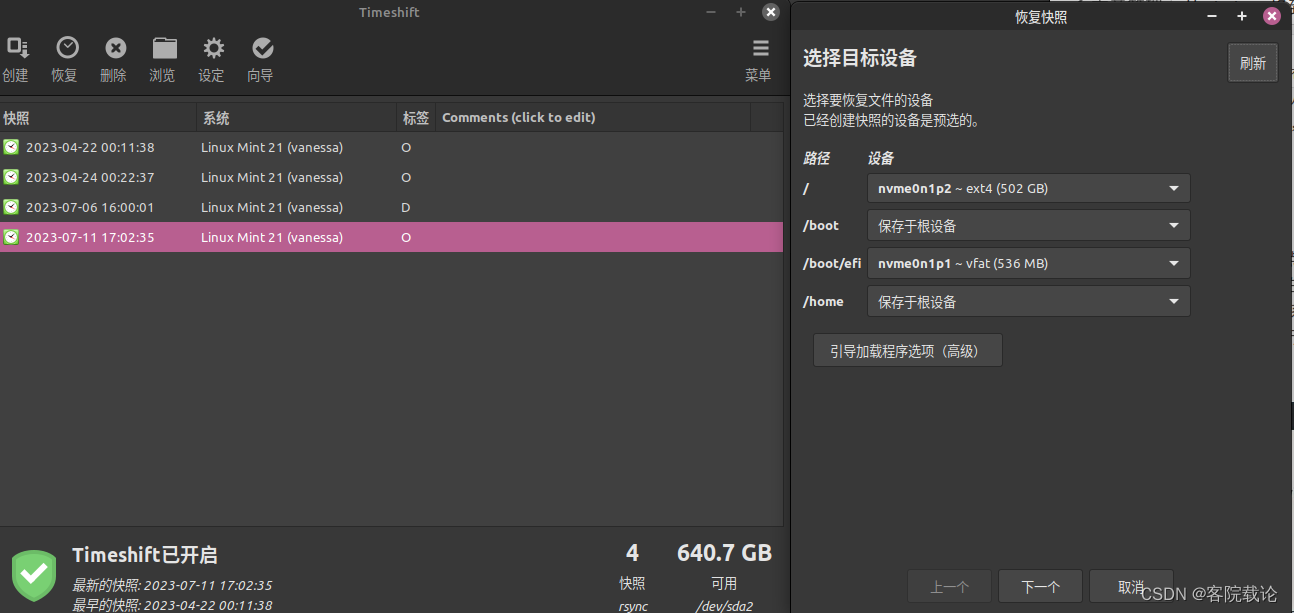The image size is (1294, 613).
Task: Click the Restore (恢复) clock icon
Action: pyautogui.click(x=67, y=48)
